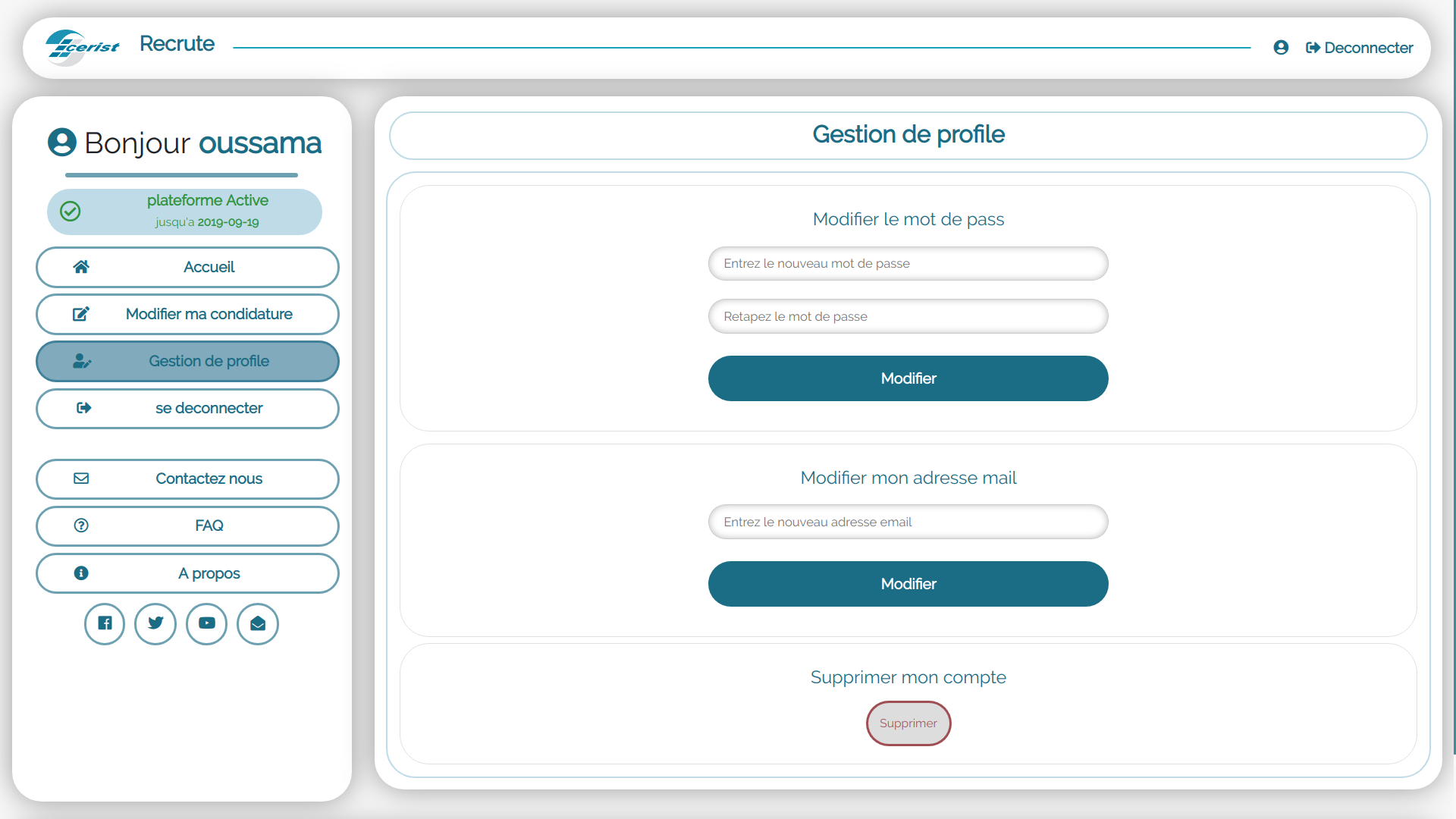Open Contactez nous page
Image resolution: width=1456 pixels, height=819 pixels.
187,479
